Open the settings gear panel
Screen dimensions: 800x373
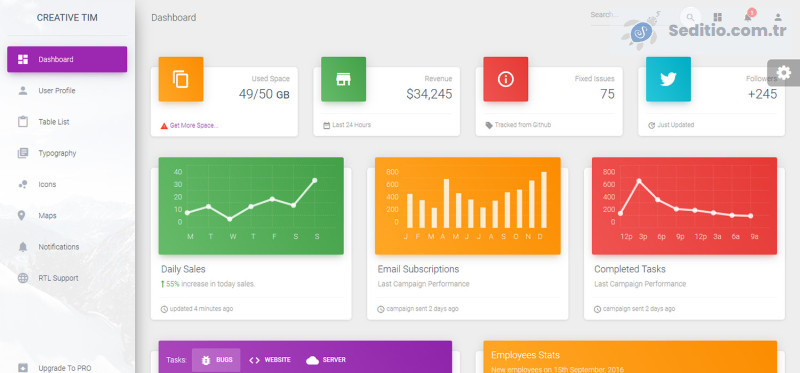point(784,73)
